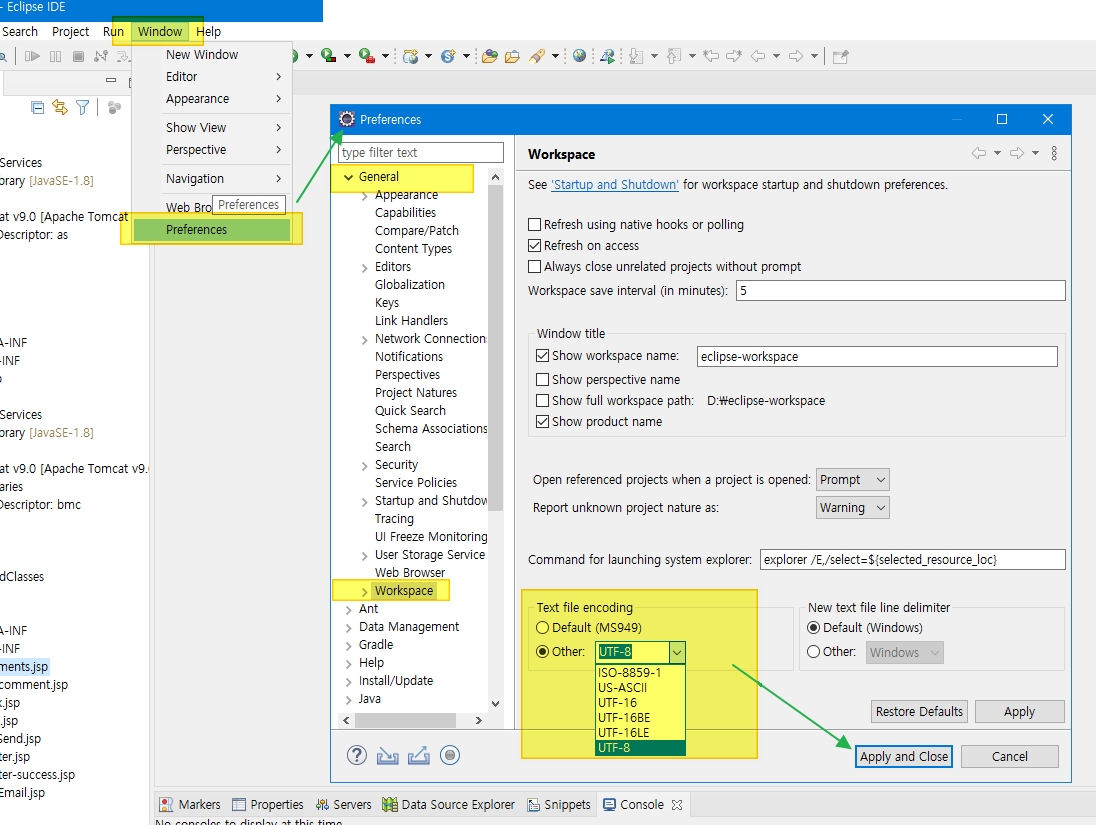The width and height of the screenshot is (1096, 825).
Task: Click Collapse All icon in Project Explorer
Action: click(x=38, y=107)
